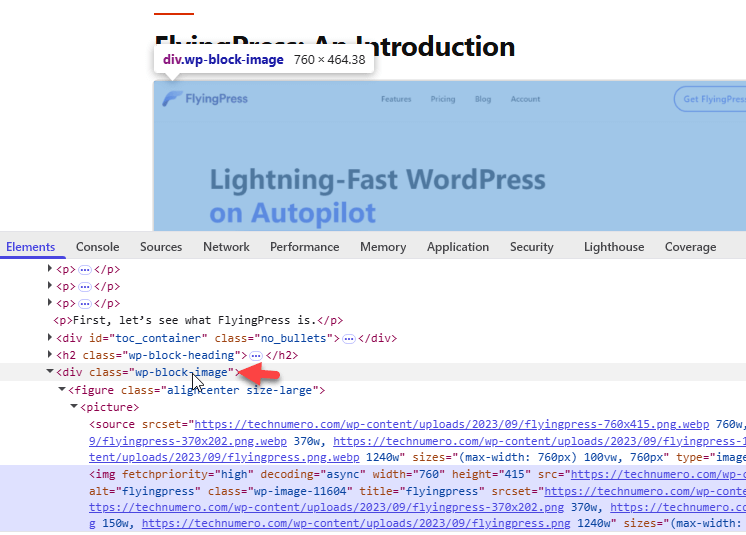Click class="wp-image-11604" attribute text
The image size is (746, 535).
(280, 491)
